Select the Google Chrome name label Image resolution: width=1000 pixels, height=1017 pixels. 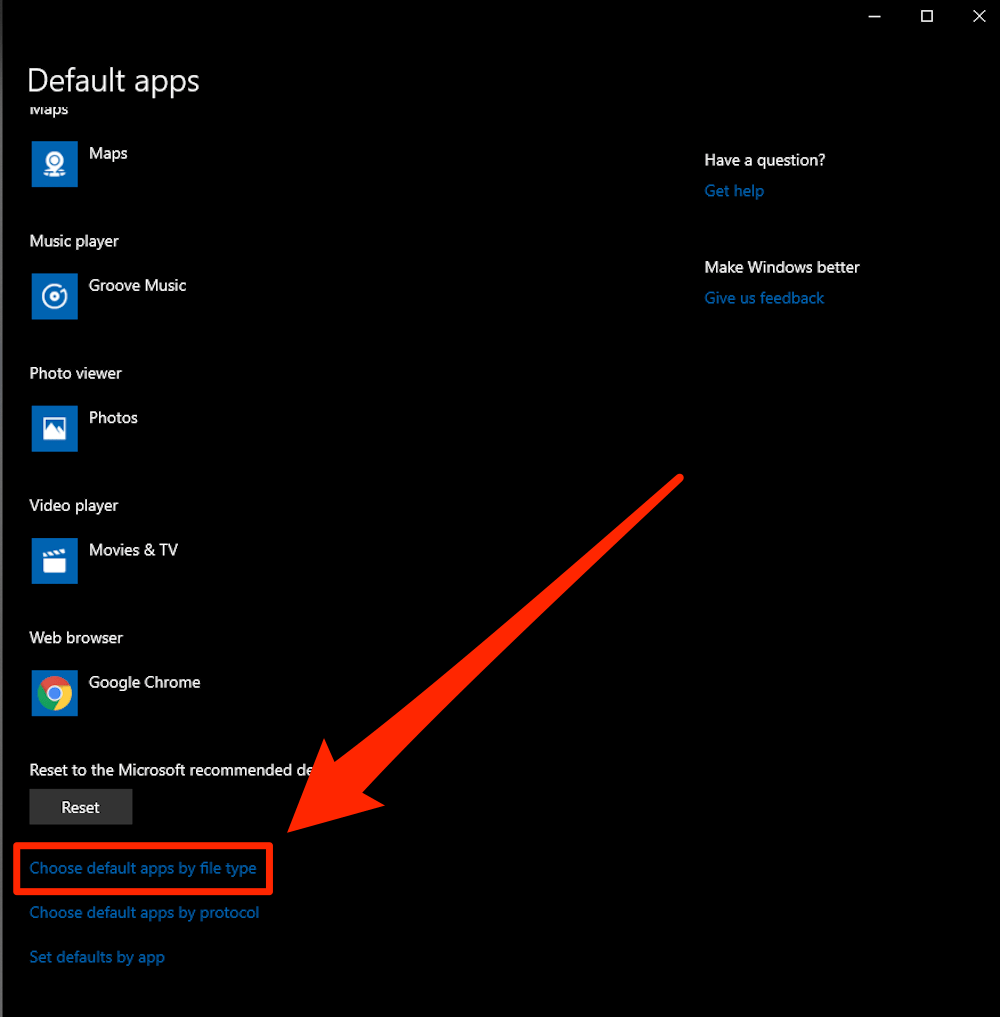point(145,683)
